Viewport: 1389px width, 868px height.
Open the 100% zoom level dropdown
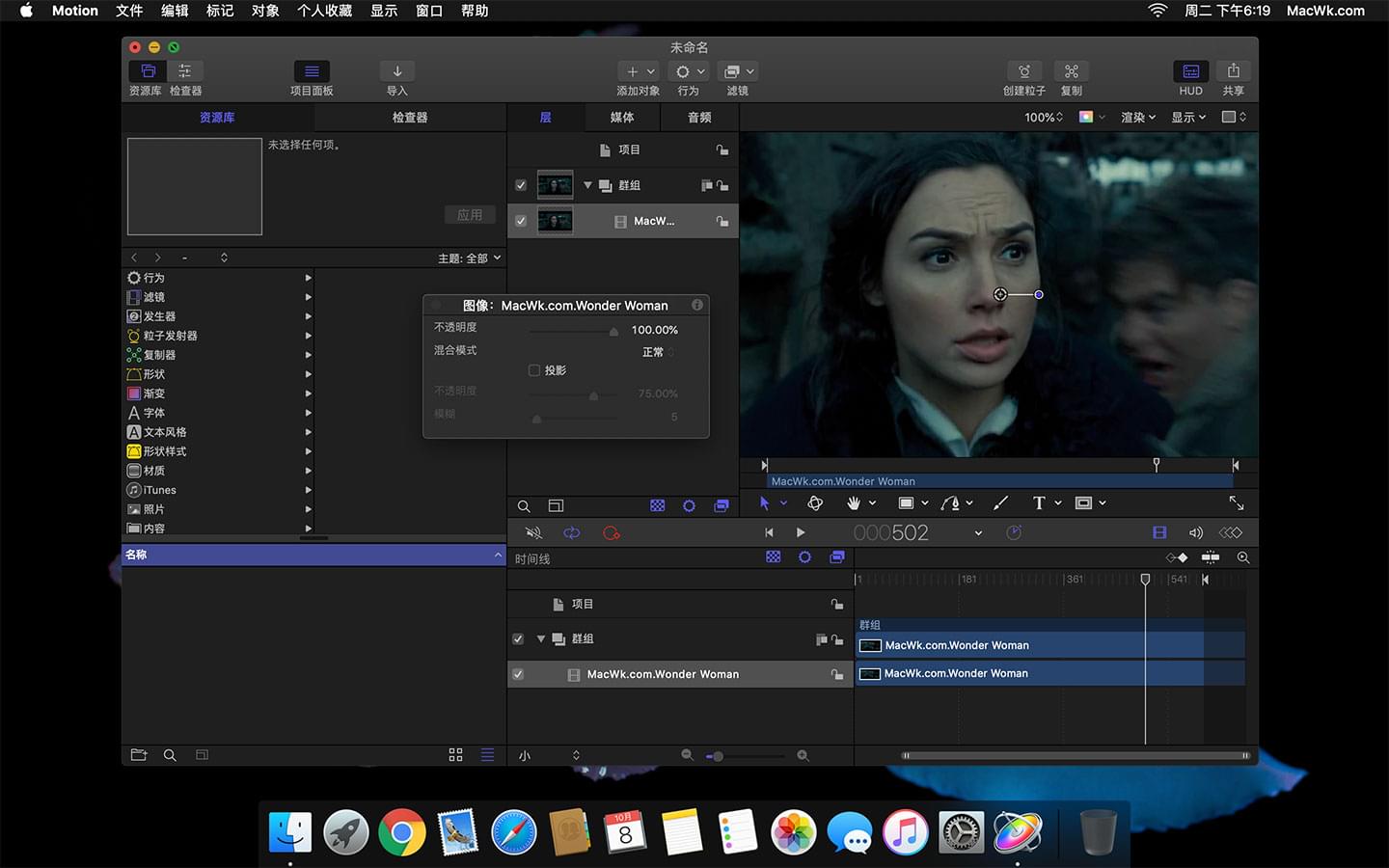point(1044,117)
